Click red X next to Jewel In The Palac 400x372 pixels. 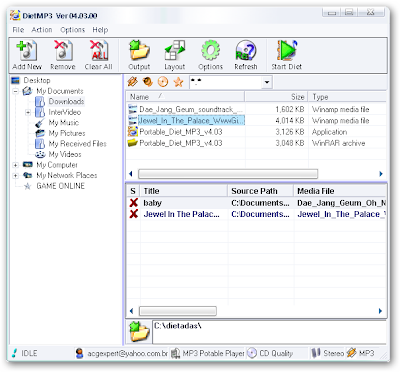134,214
